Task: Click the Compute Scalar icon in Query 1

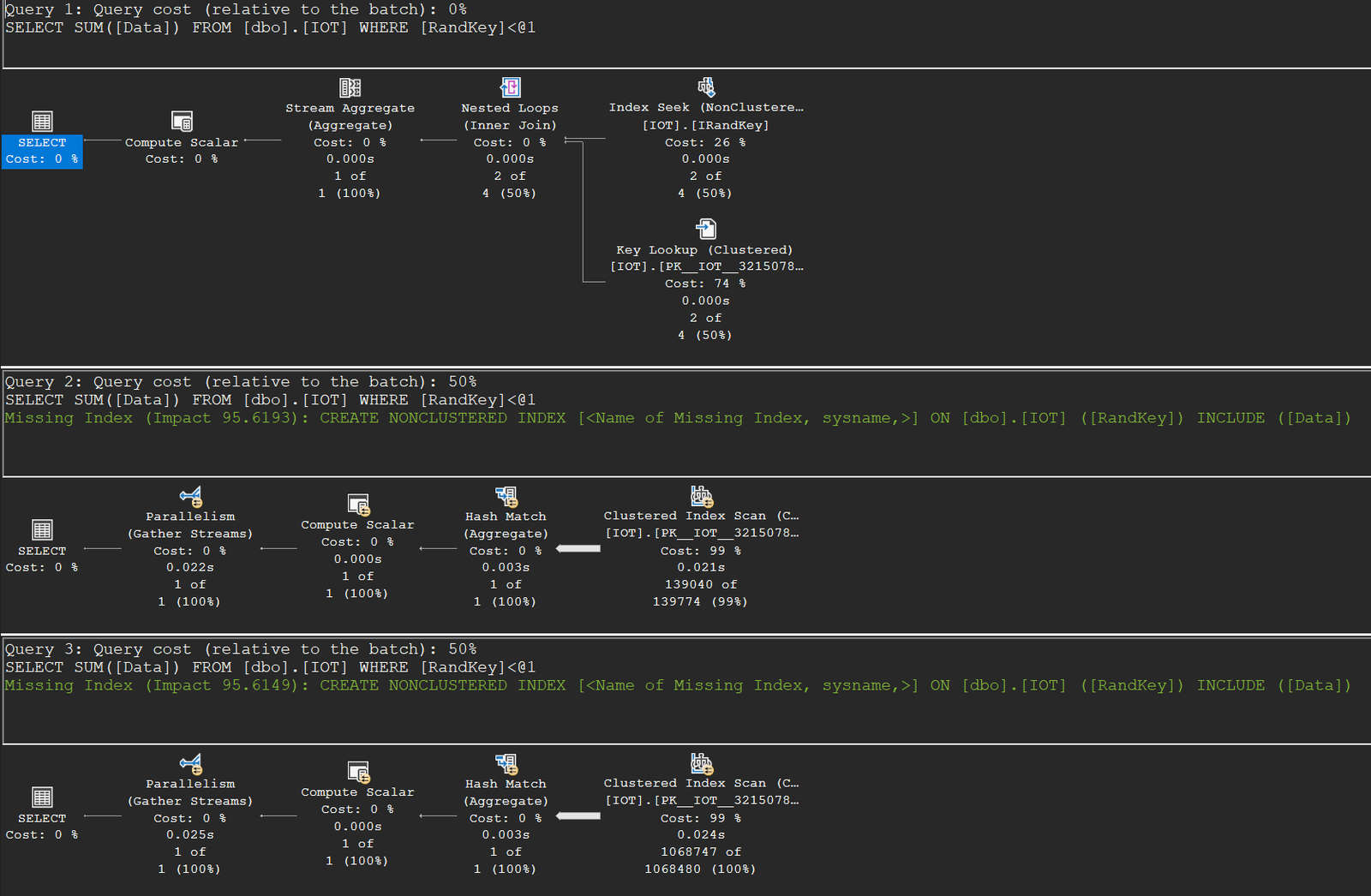Action: [x=182, y=121]
